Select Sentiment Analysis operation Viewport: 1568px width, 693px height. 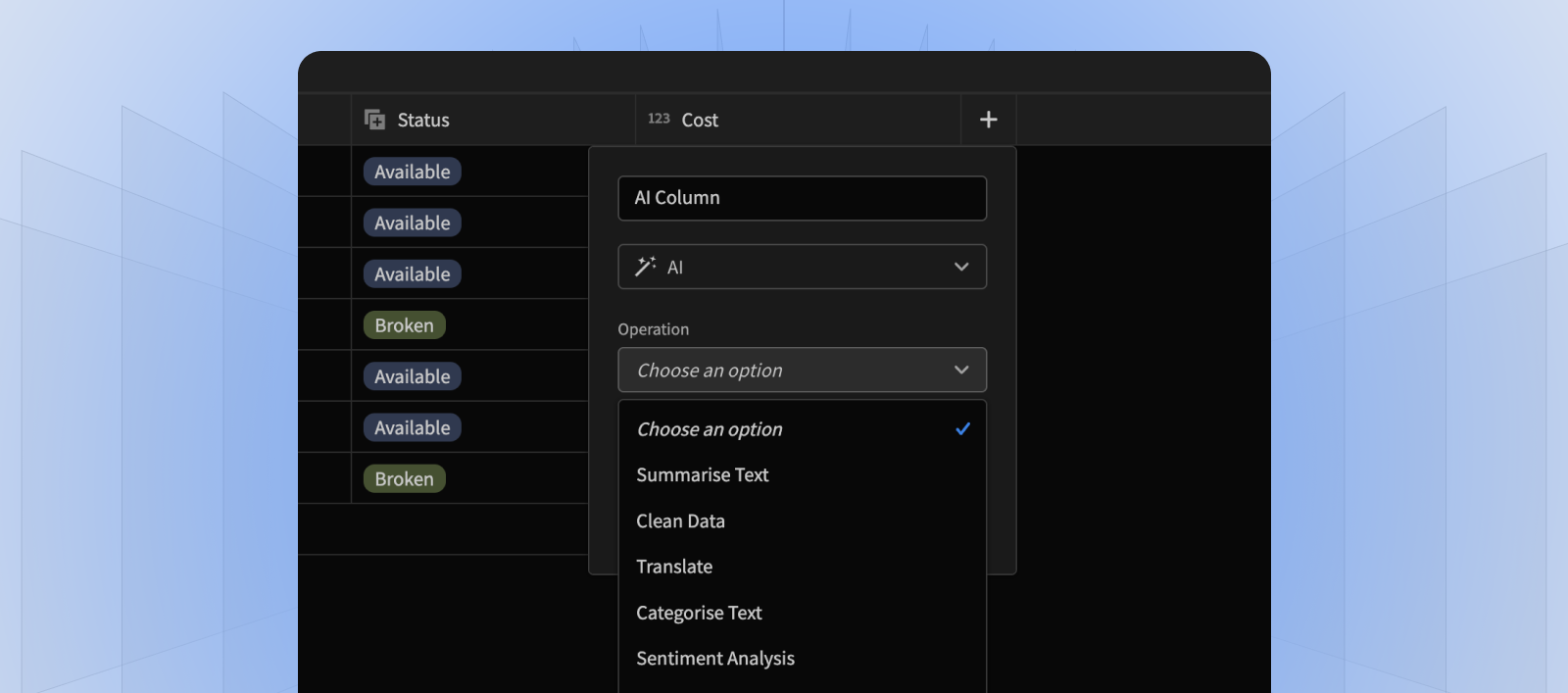[x=715, y=659]
